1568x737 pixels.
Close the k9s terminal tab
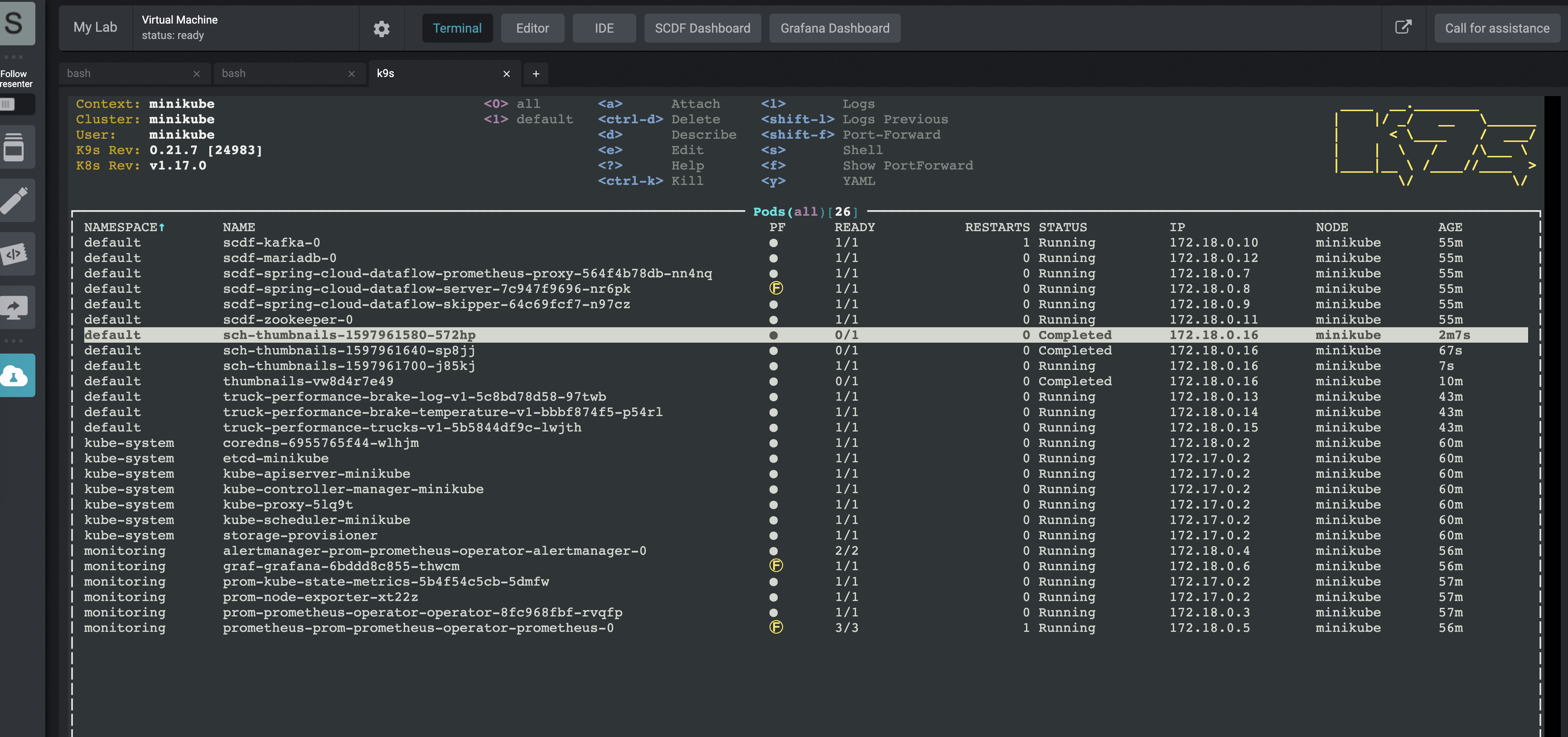tap(507, 73)
